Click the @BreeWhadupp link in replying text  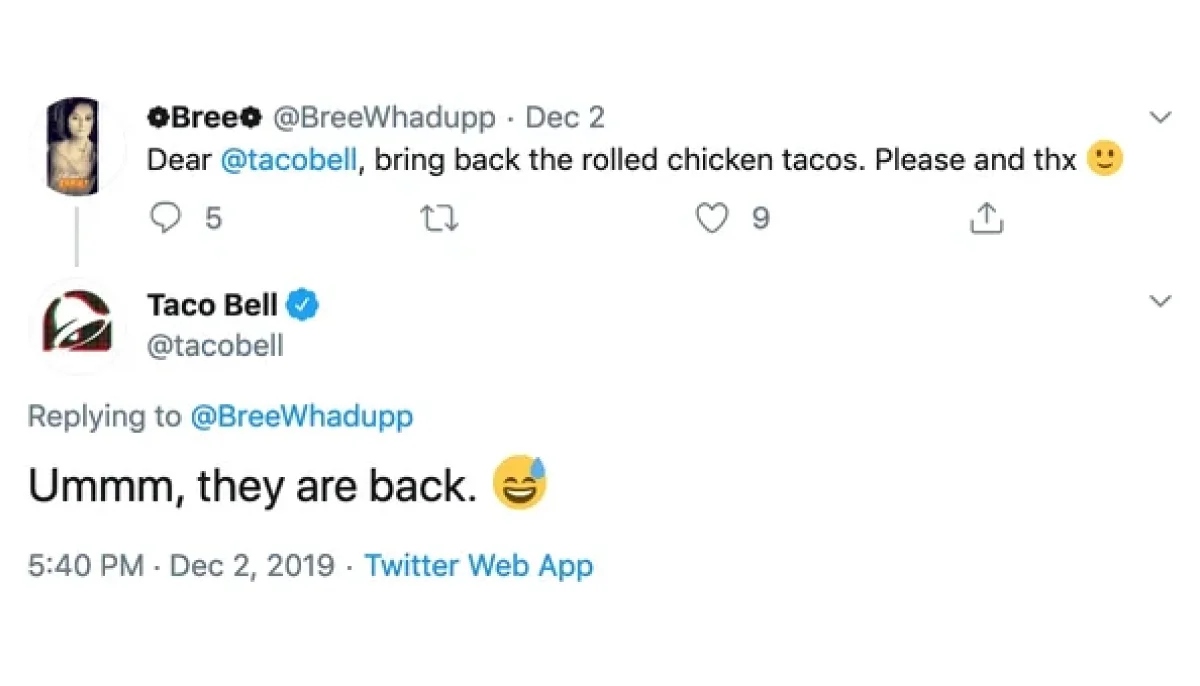[x=303, y=416]
